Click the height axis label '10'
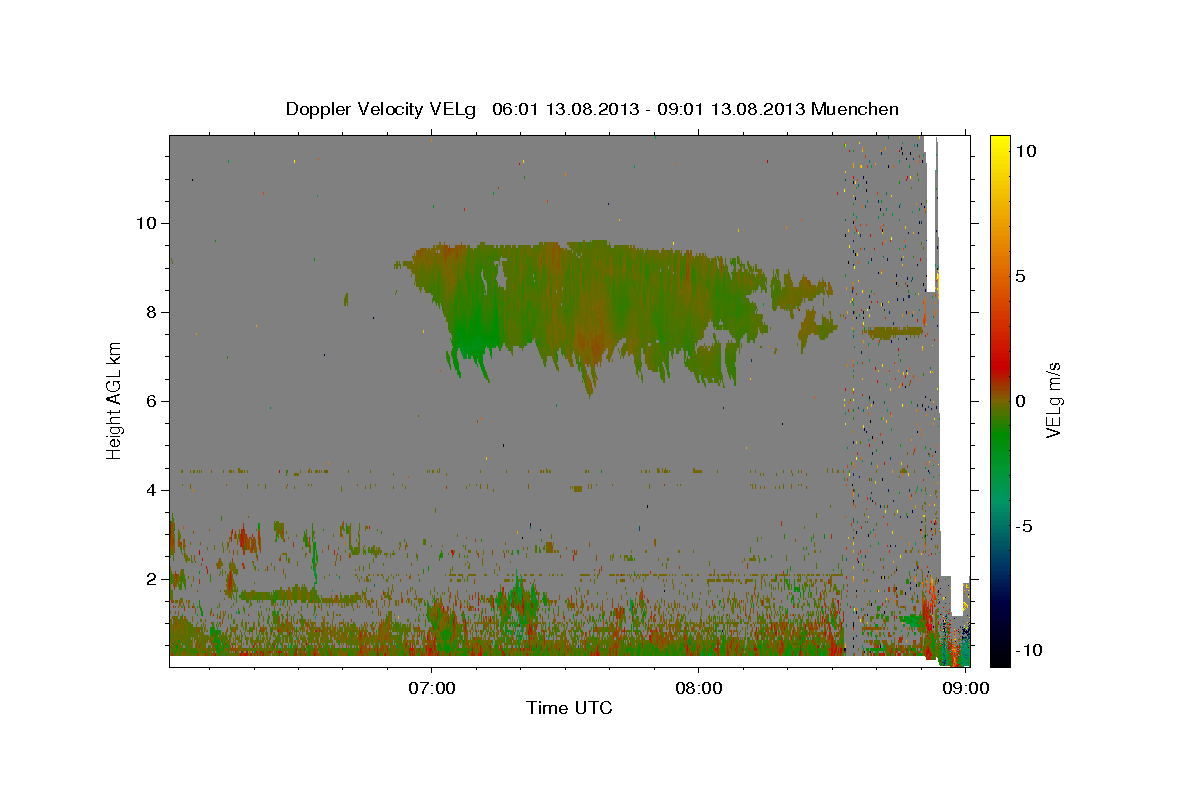The width and height of the screenshot is (1200, 800). pyautogui.click(x=148, y=223)
